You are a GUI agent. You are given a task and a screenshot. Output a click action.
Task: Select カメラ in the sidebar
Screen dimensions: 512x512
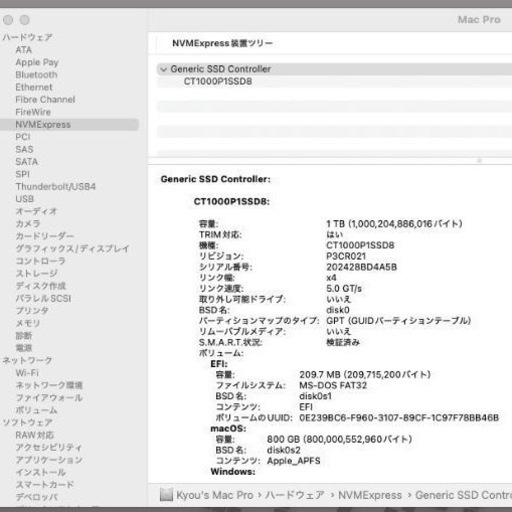click(x=28, y=224)
